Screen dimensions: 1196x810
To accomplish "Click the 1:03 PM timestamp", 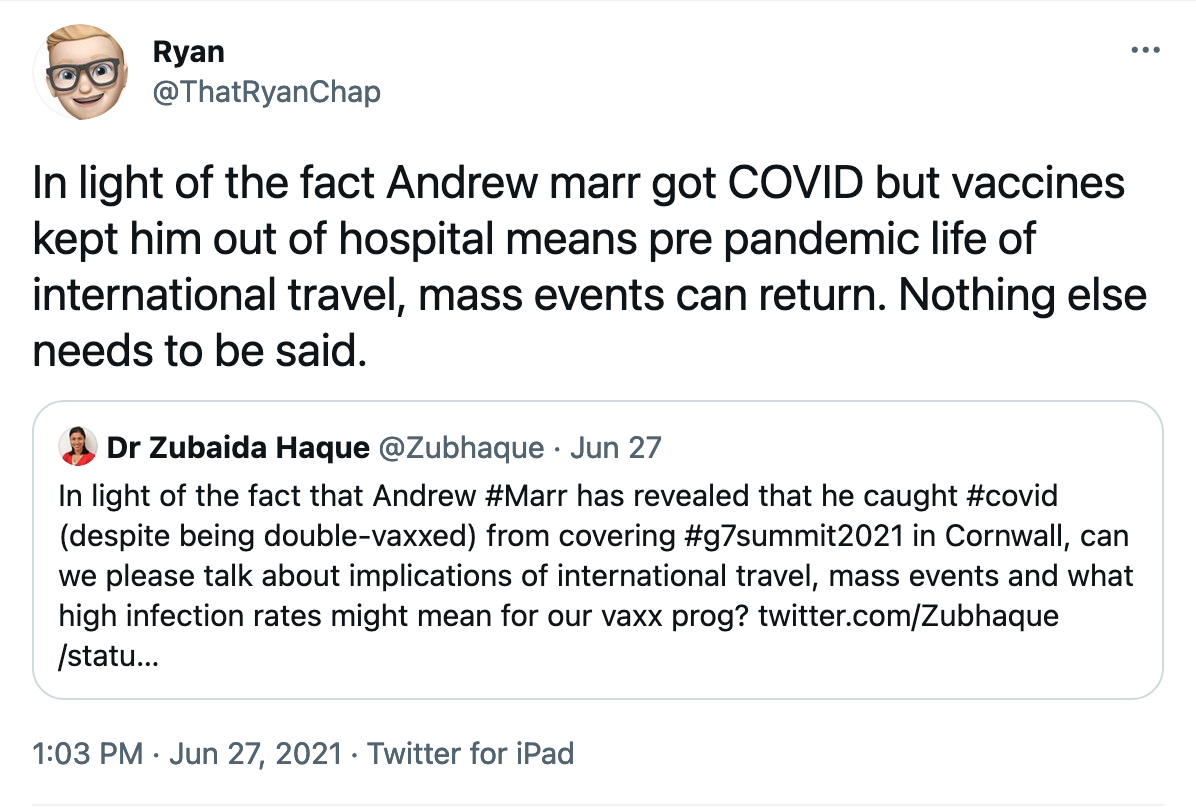I will click(88, 754).
